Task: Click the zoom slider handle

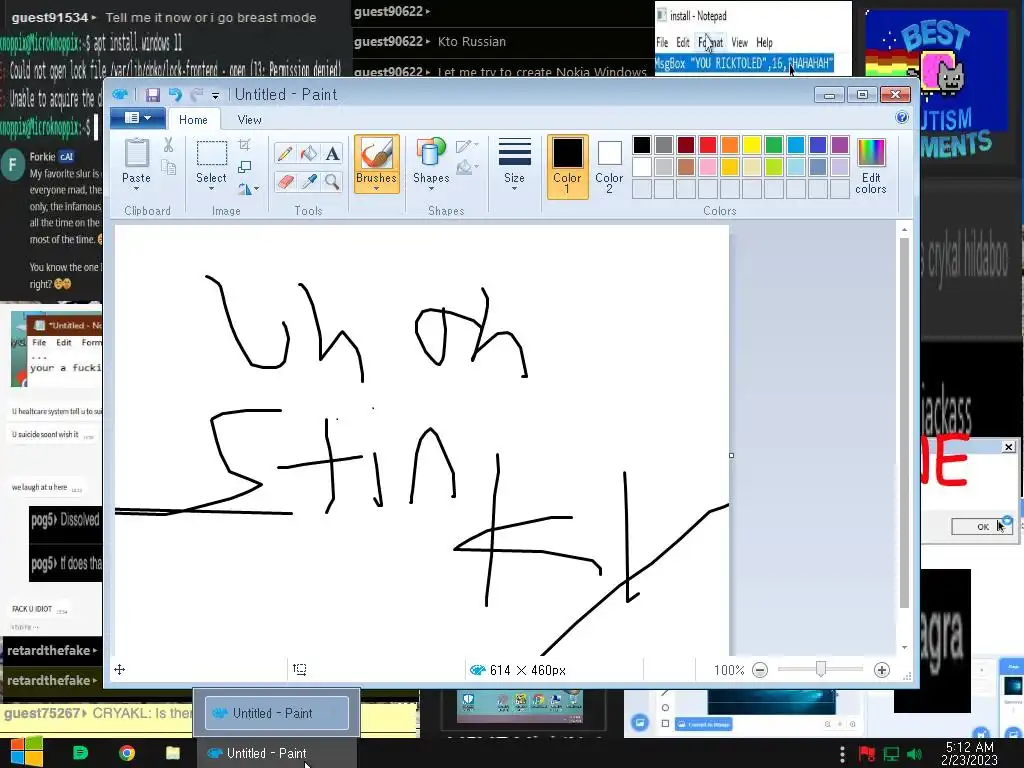Action: pos(821,669)
